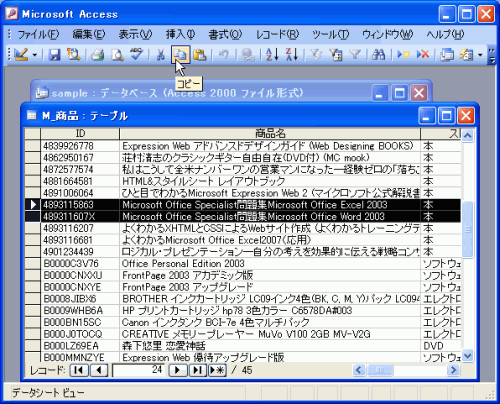Click the new record navigation button
The width and height of the screenshot is (500, 404).
coord(217,370)
